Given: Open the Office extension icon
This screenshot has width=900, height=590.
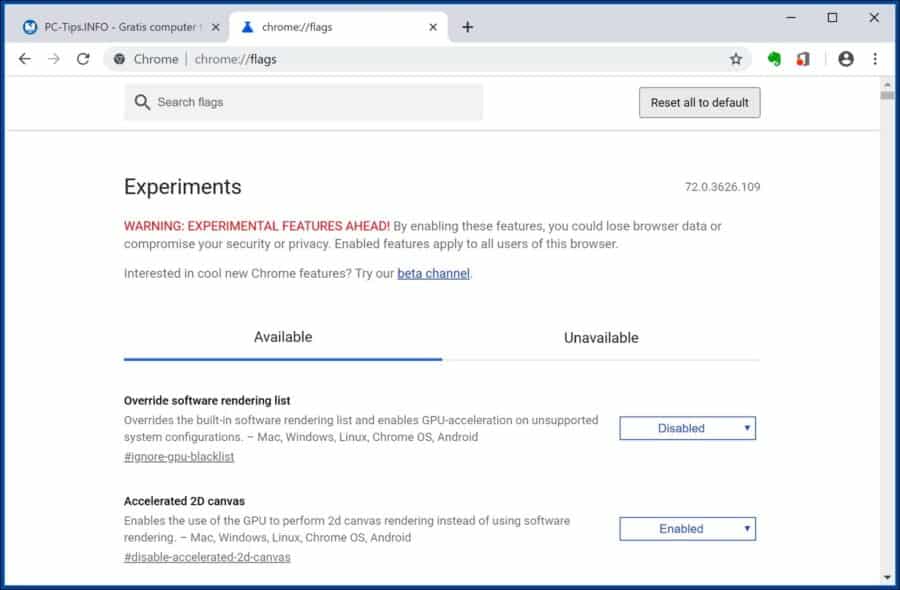Looking at the screenshot, I should [x=802, y=59].
